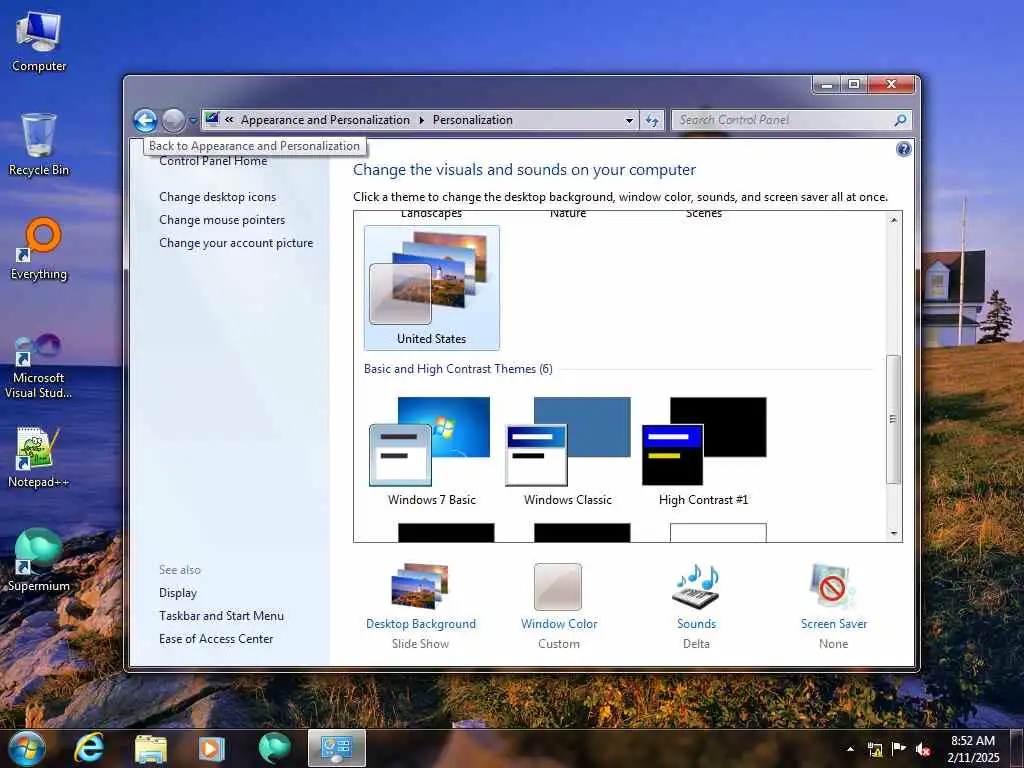Screen dimensions: 1024x768
Task: Click the Personalization breadcrumb
Action: click(x=472, y=120)
